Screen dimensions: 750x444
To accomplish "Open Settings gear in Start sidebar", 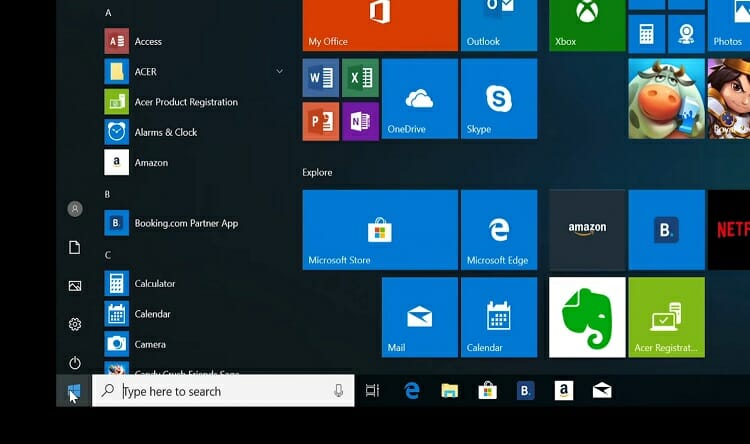I will coord(75,324).
